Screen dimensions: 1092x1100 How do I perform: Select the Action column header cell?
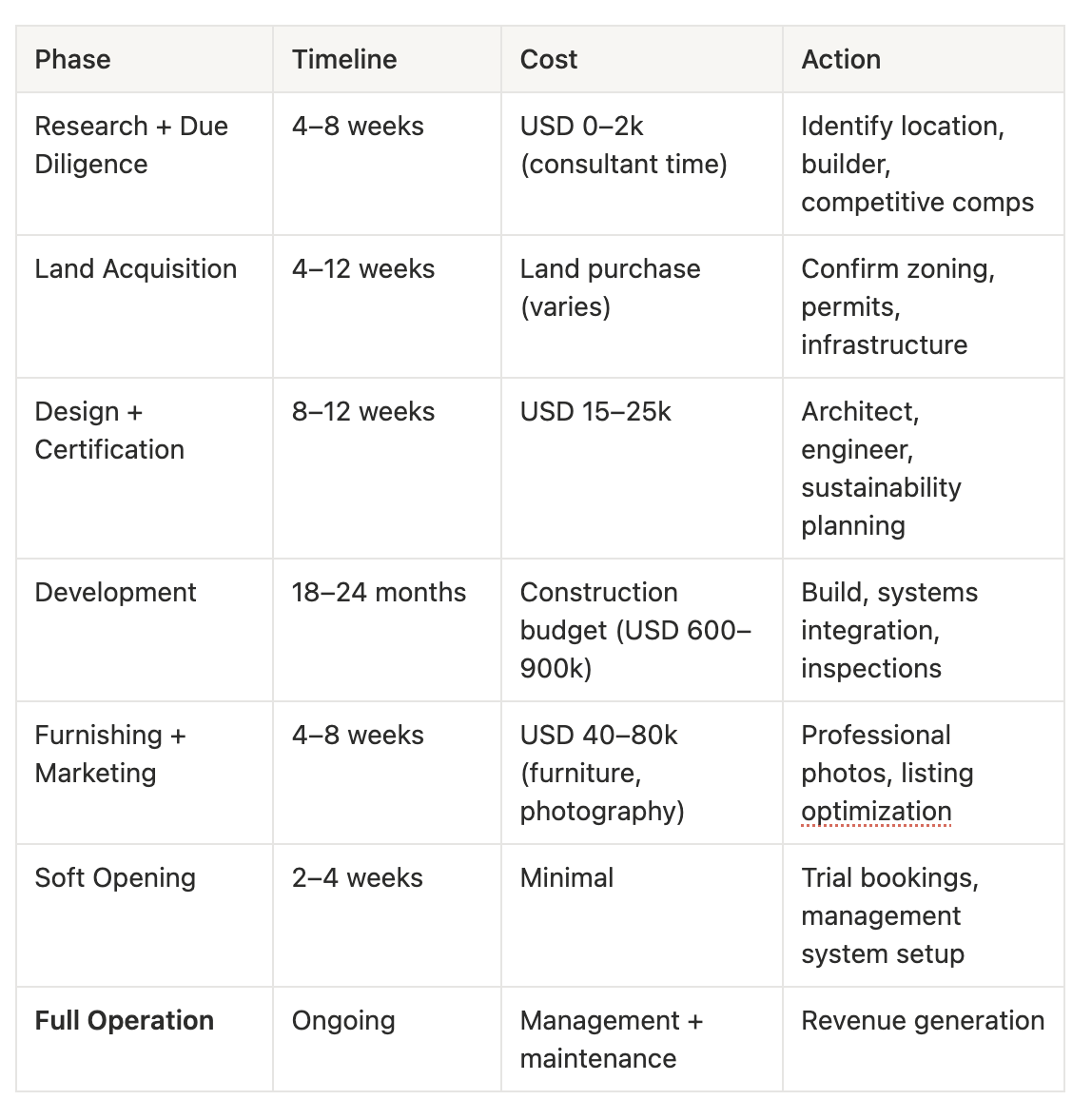[x=923, y=60]
